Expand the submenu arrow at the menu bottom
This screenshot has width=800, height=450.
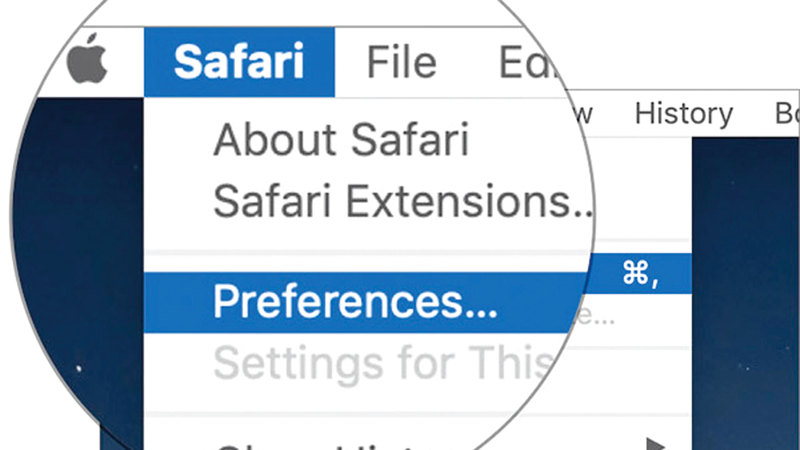click(655, 441)
